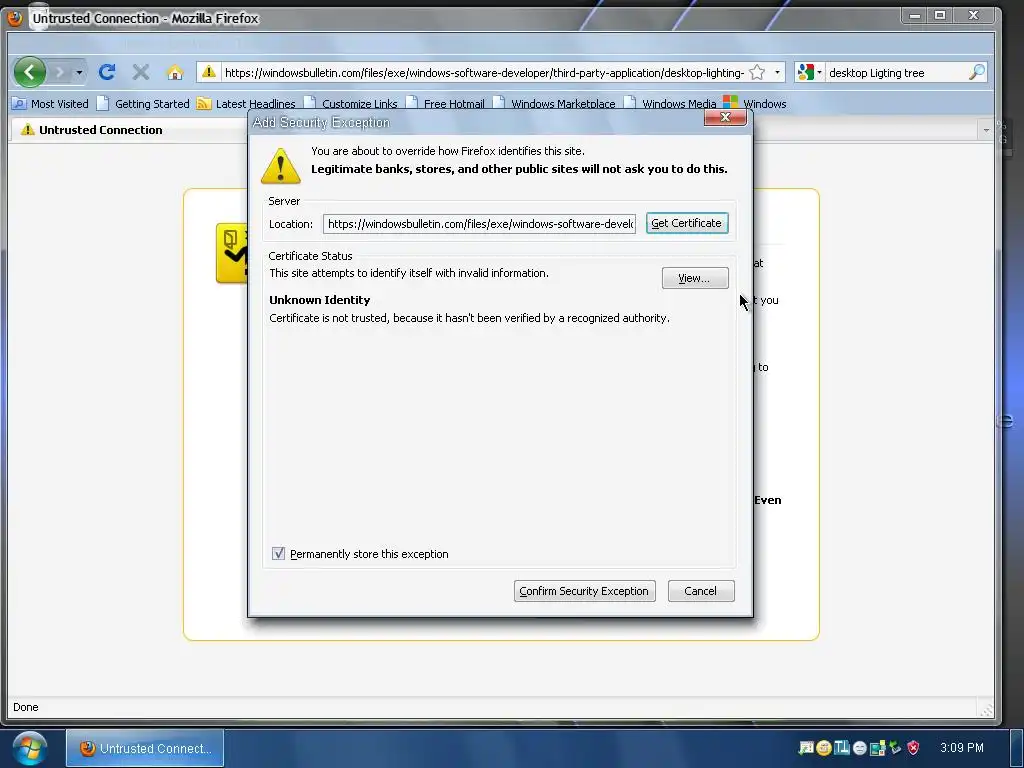Viewport: 1024px width, 768px height.
Task: Open the Getting Started bookmark
Action: (x=143, y=103)
